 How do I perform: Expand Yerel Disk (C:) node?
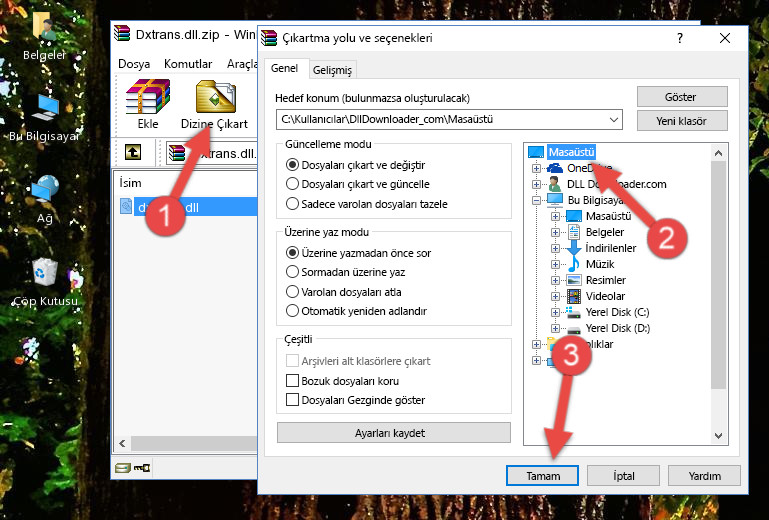(x=555, y=312)
